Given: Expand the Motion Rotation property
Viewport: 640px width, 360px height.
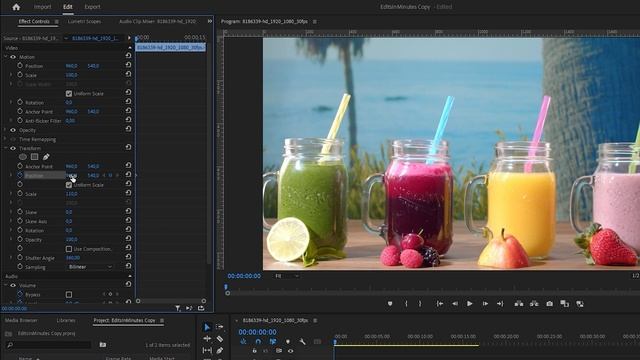Looking at the screenshot, I should pos(11,102).
